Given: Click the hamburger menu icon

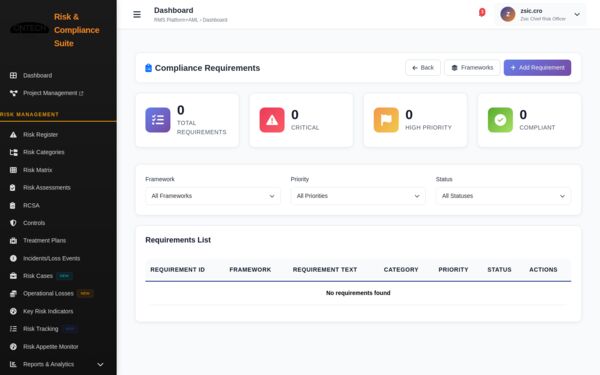Looking at the screenshot, I should pos(137,15).
